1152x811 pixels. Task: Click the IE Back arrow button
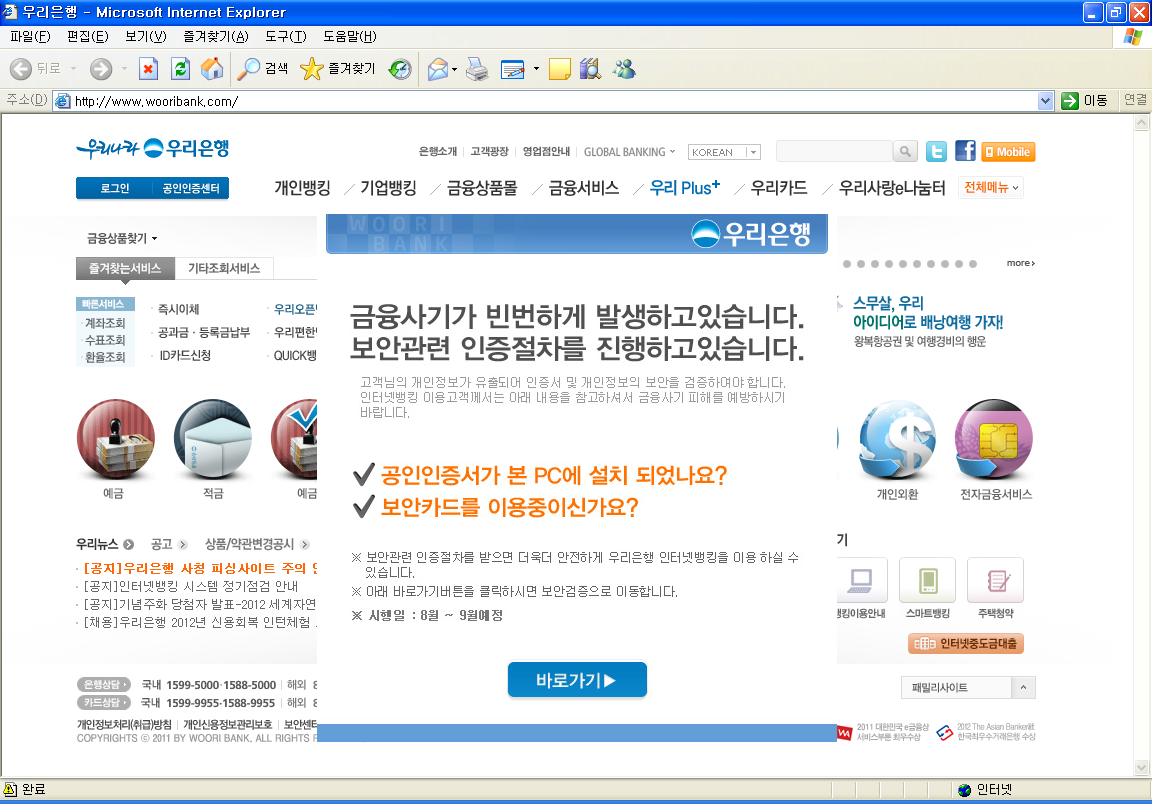click(x=21, y=69)
